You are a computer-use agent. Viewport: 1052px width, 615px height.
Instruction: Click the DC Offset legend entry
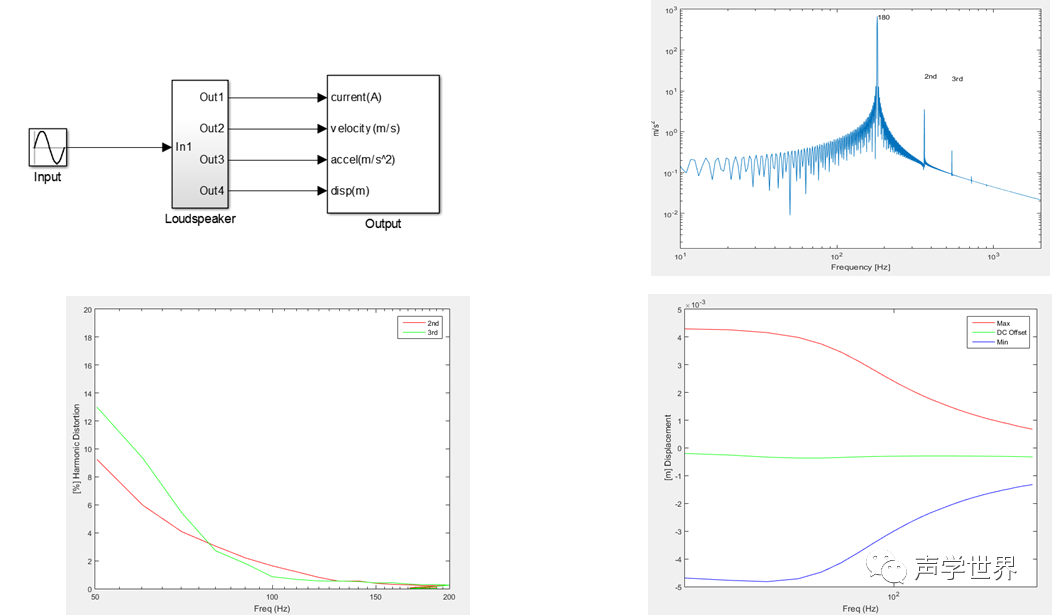(x=1012, y=332)
